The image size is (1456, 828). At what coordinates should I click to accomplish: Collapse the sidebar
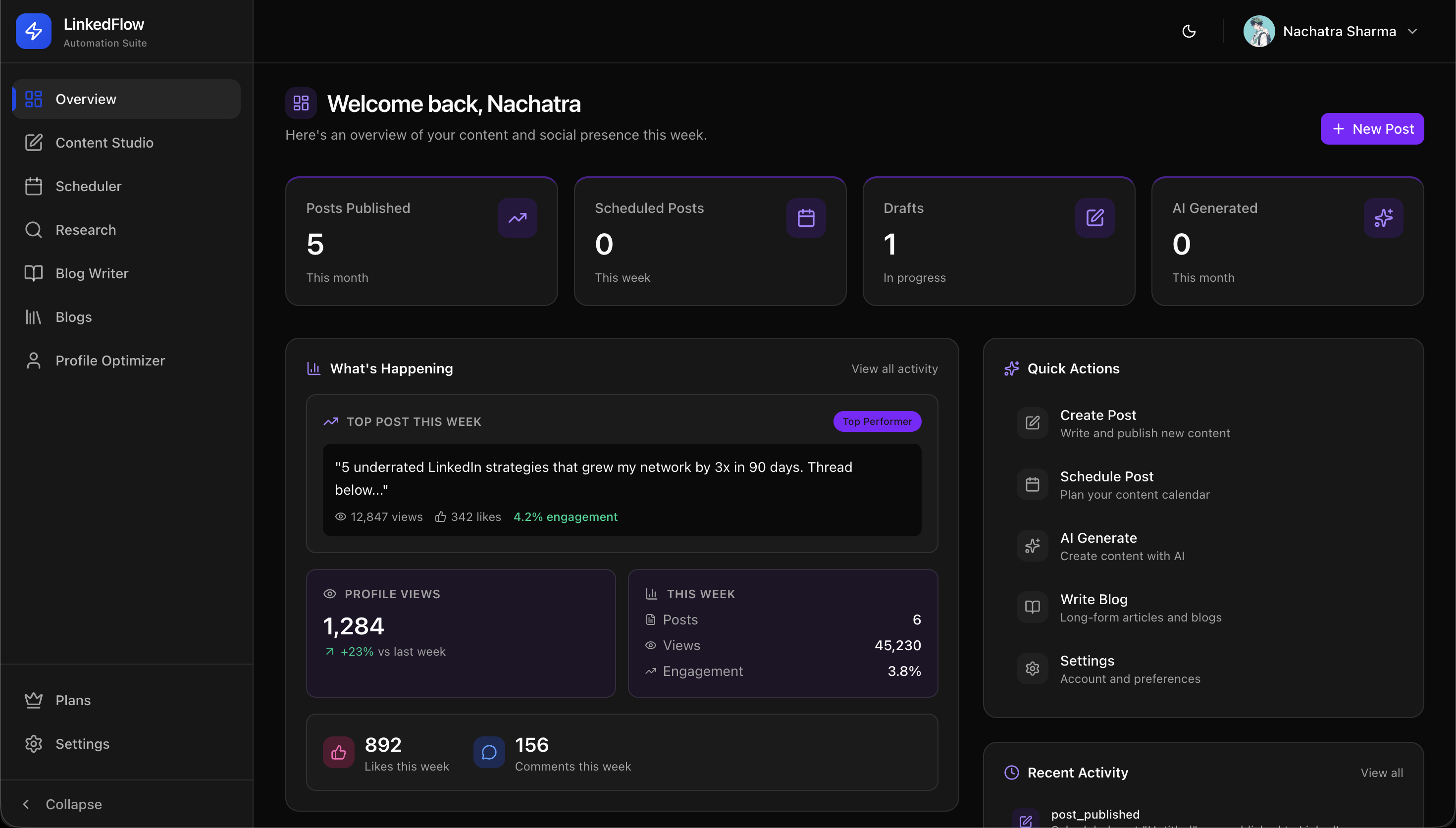pos(62,804)
